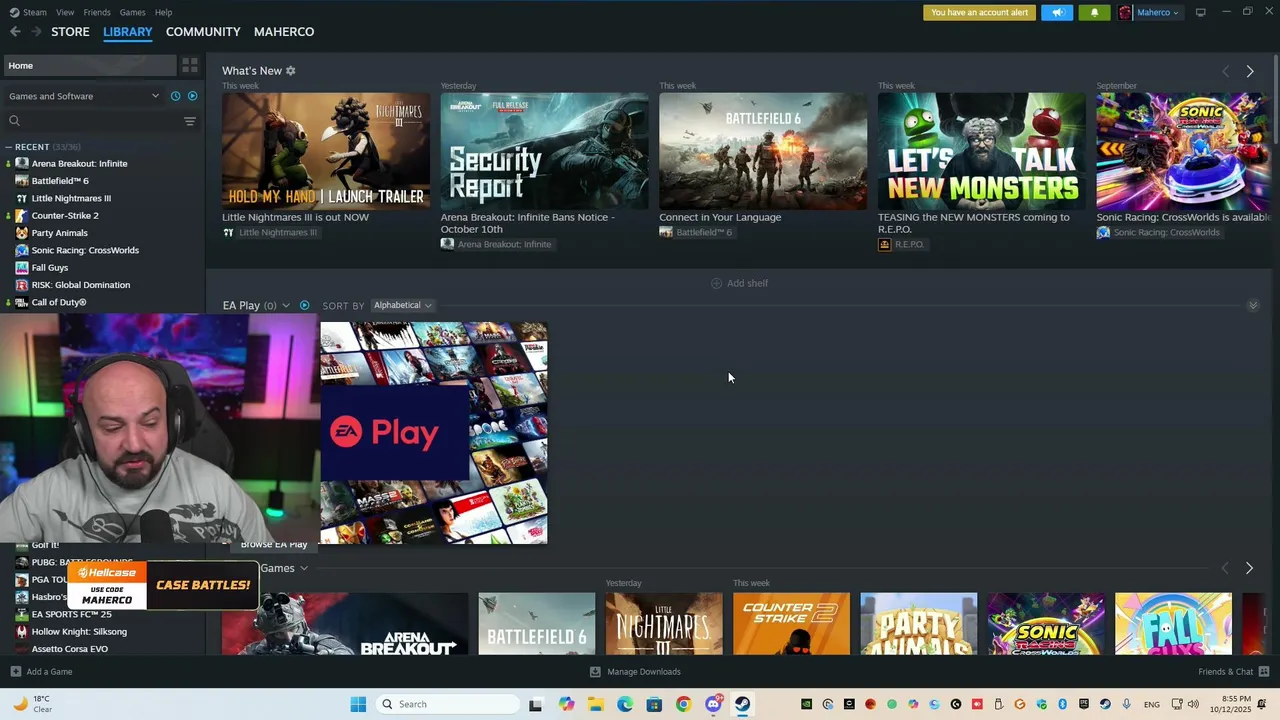Open the EA Play shelf options dropdown
This screenshot has height=720, width=1280.
pyautogui.click(x=286, y=305)
